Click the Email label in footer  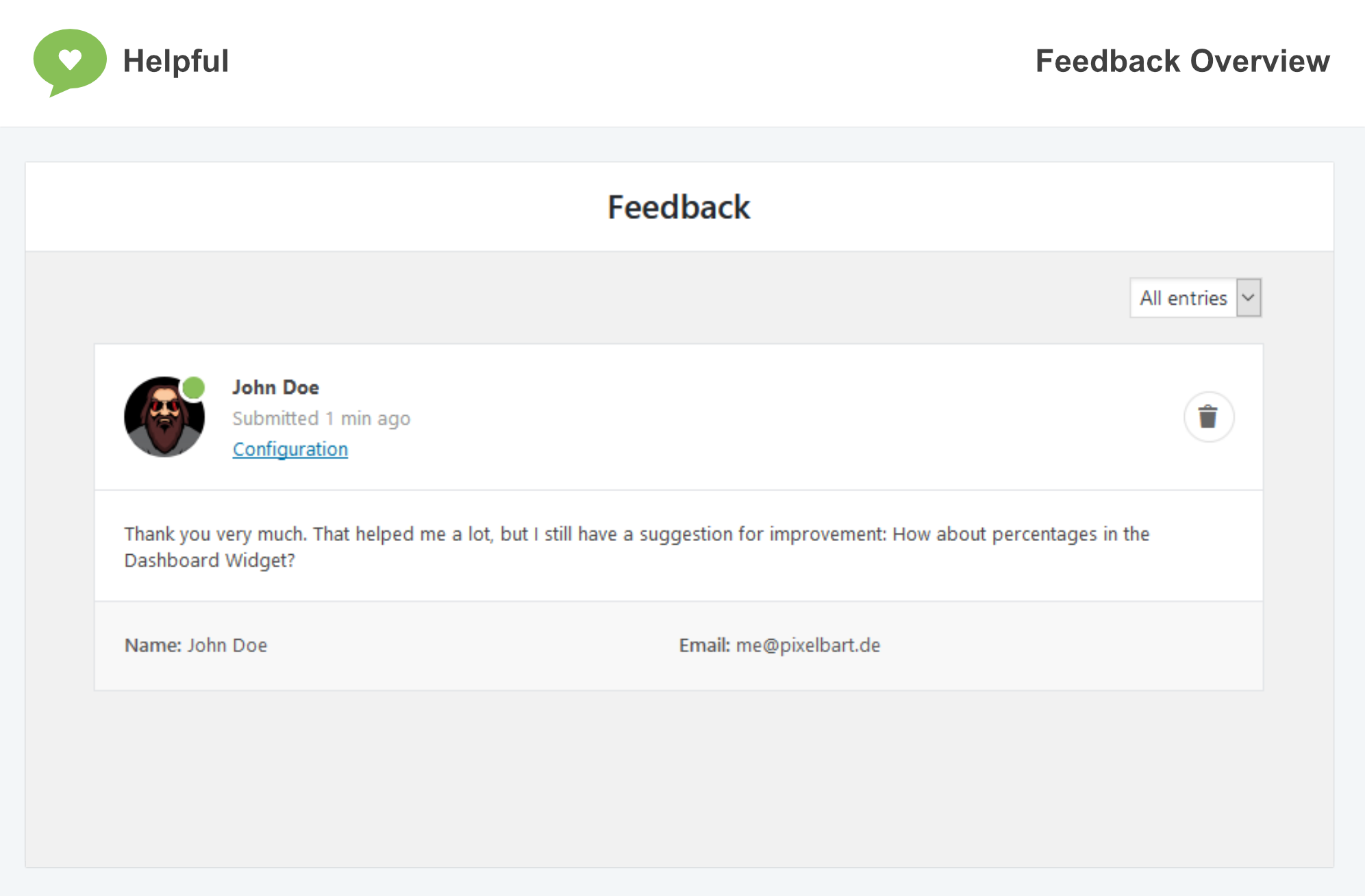click(704, 645)
